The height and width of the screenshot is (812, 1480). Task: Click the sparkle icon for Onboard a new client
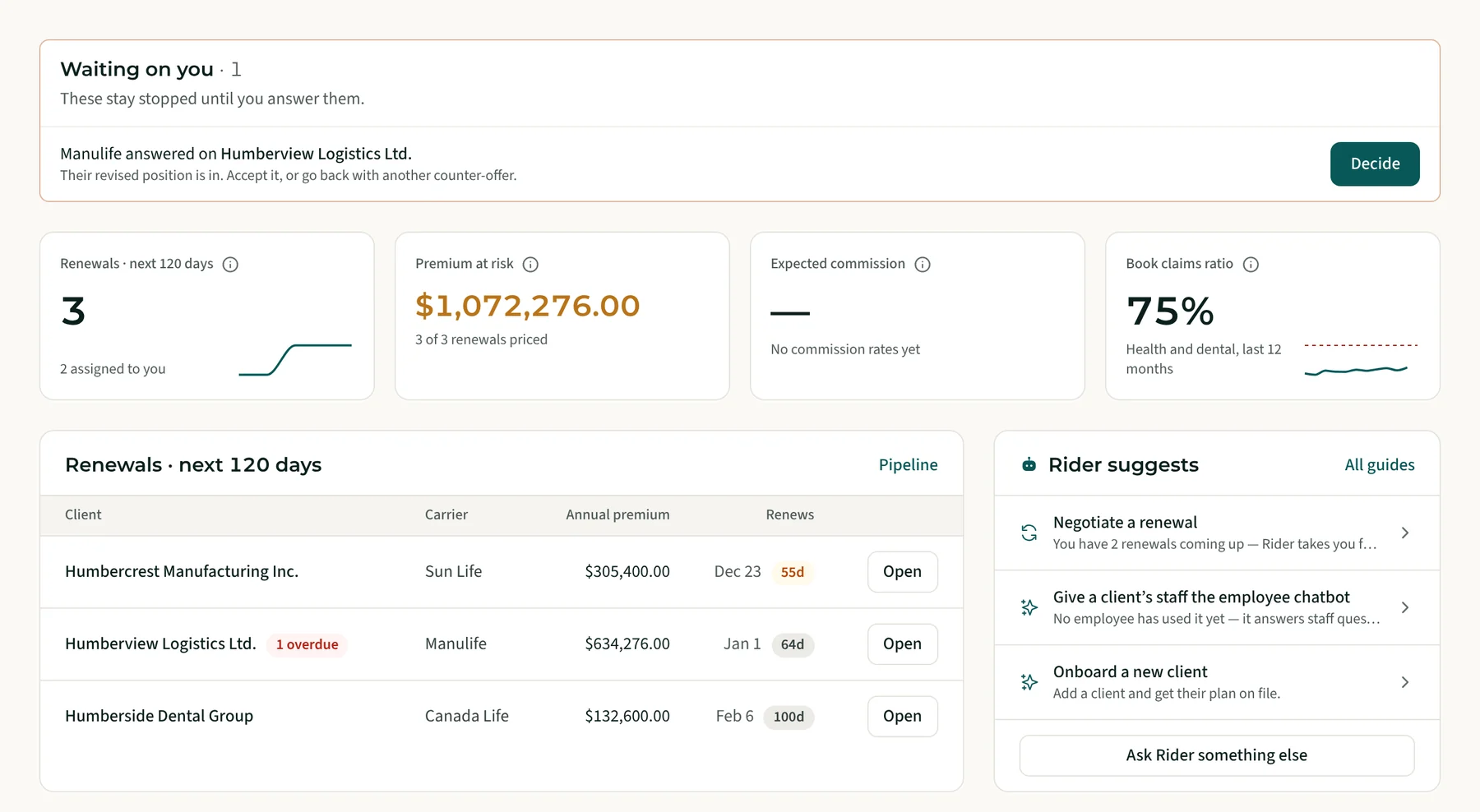click(x=1029, y=682)
